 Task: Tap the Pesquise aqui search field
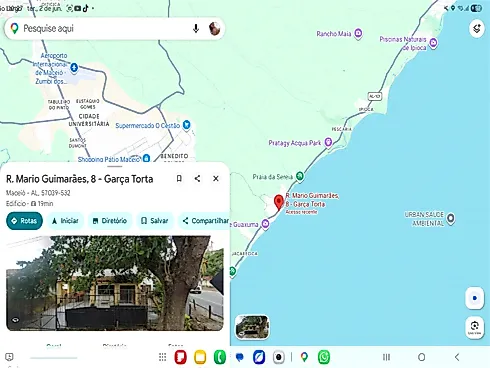pos(115,29)
